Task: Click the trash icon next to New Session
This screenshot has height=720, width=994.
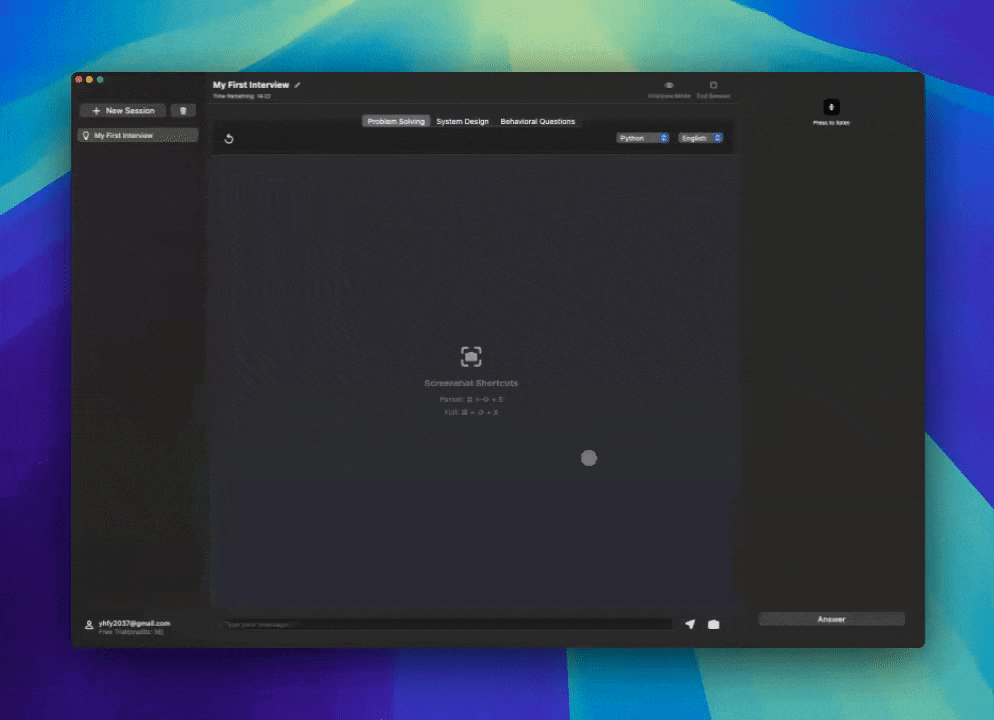Action: click(182, 110)
